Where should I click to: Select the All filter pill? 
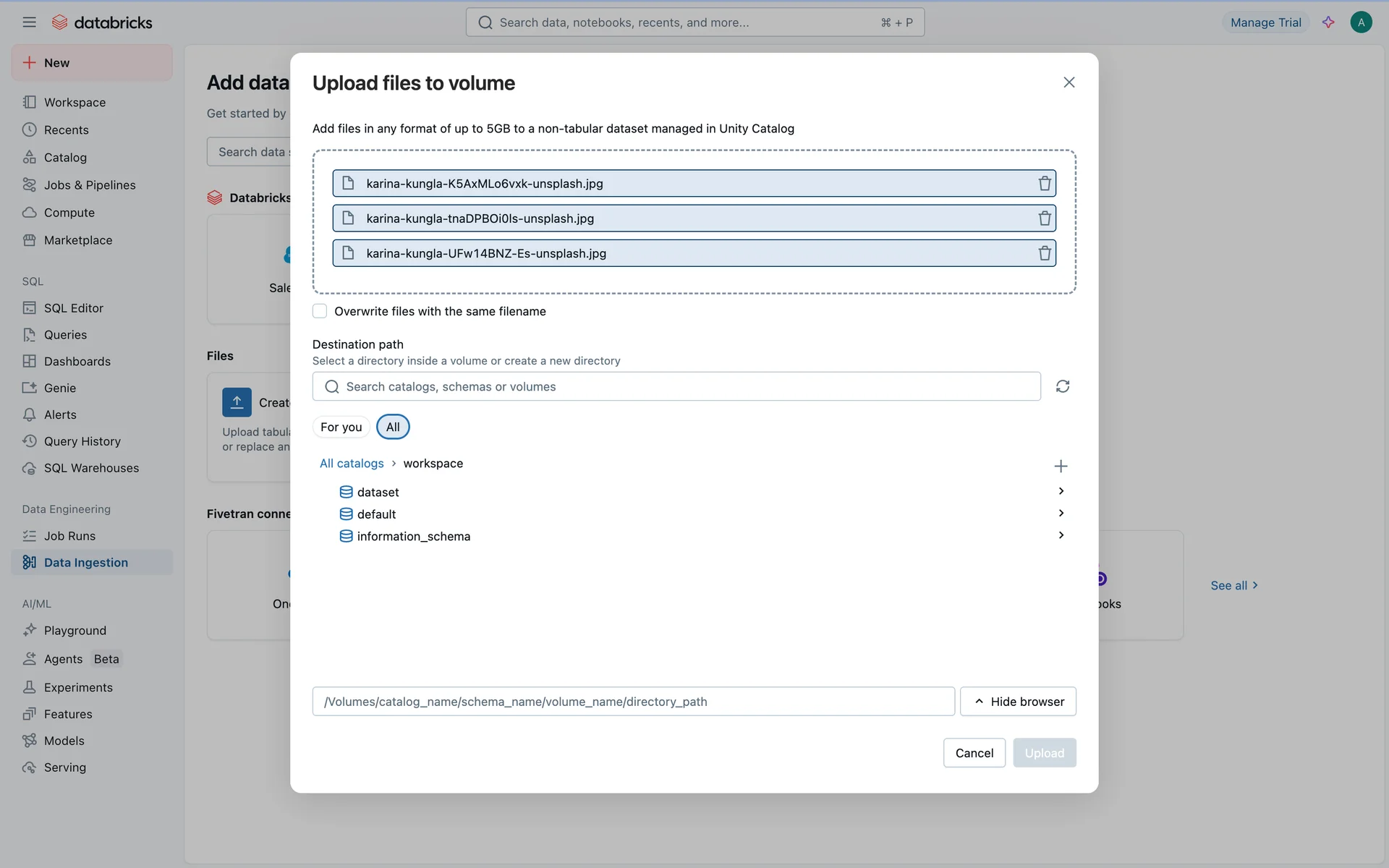pyautogui.click(x=393, y=427)
